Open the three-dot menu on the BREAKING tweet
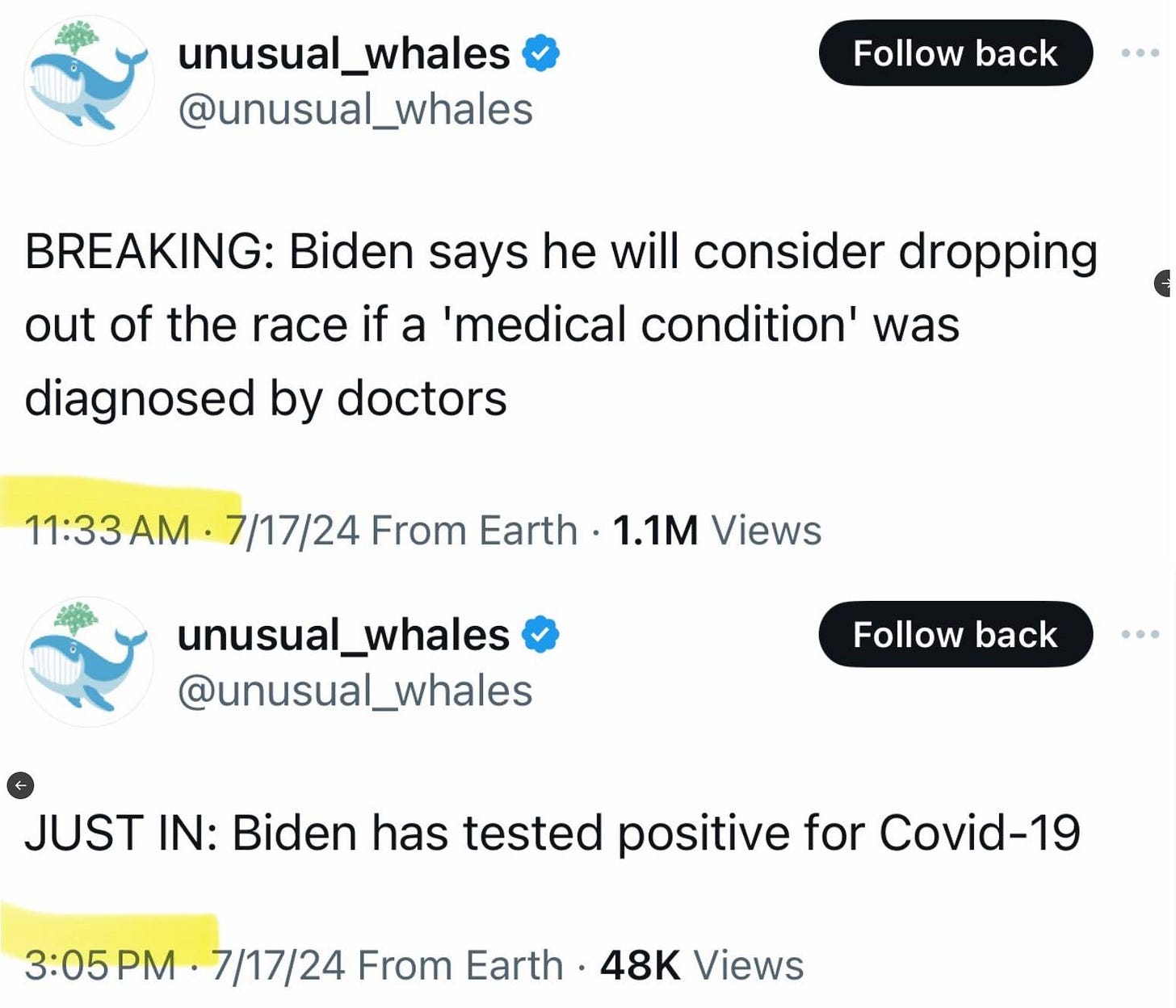The height and width of the screenshot is (1008, 1176). [1140, 52]
